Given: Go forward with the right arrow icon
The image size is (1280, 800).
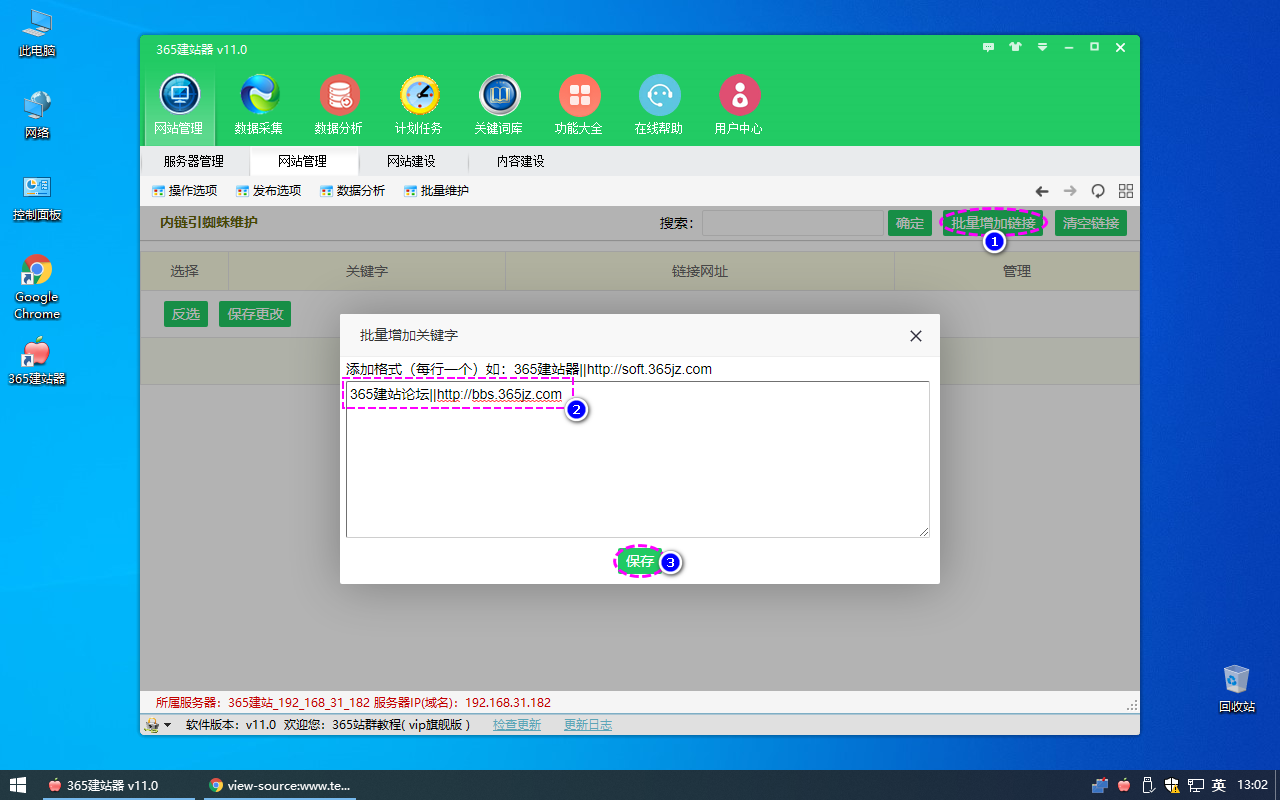Looking at the screenshot, I should click(x=1070, y=191).
